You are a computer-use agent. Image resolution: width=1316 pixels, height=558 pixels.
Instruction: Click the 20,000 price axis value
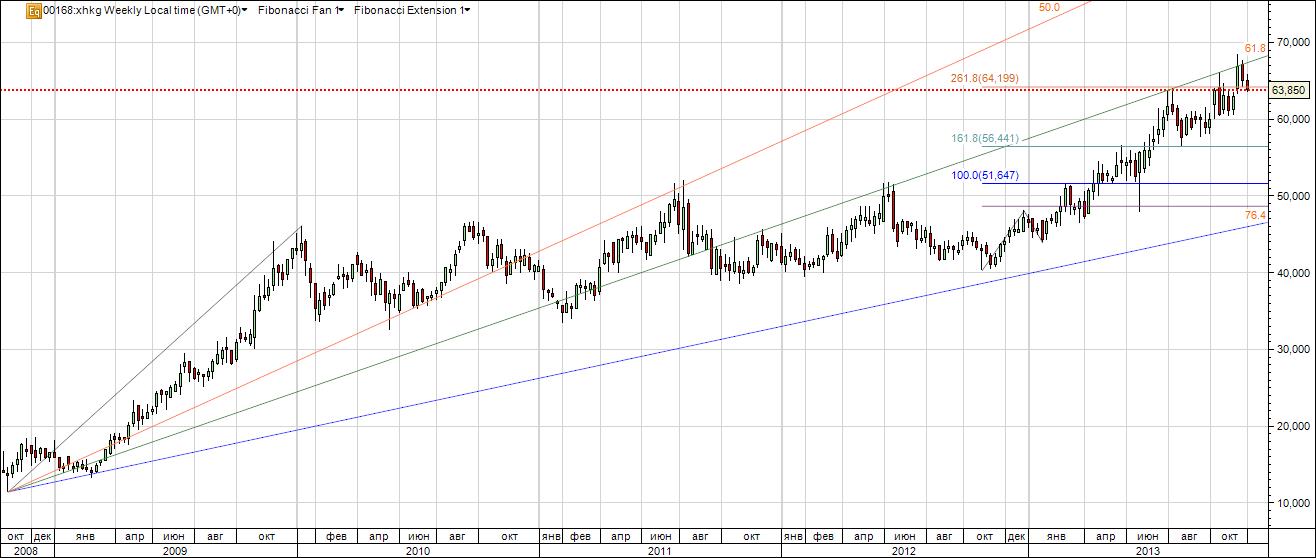coord(1295,426)
